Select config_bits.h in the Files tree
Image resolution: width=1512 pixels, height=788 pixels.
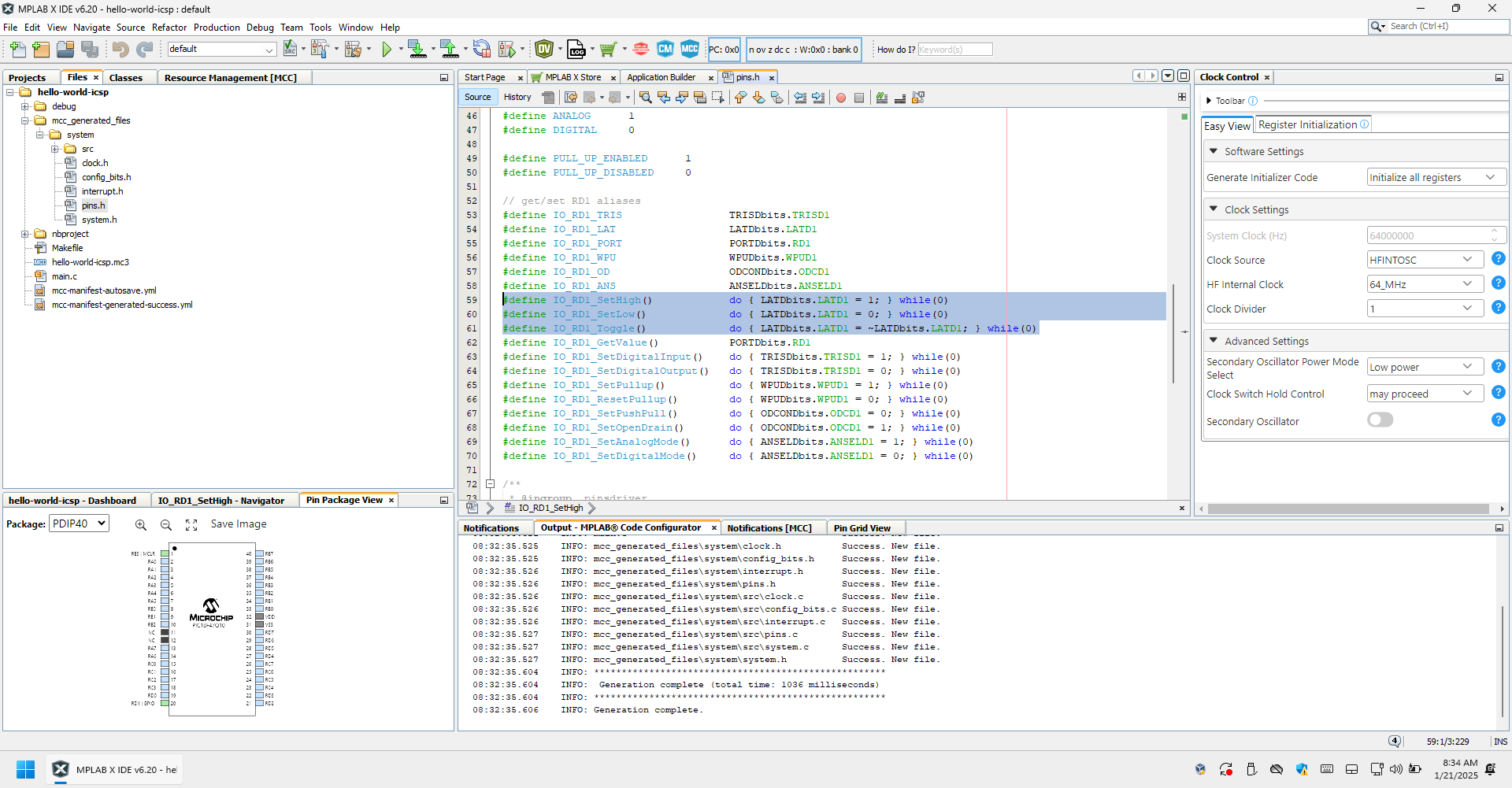(x=106, y=177)
